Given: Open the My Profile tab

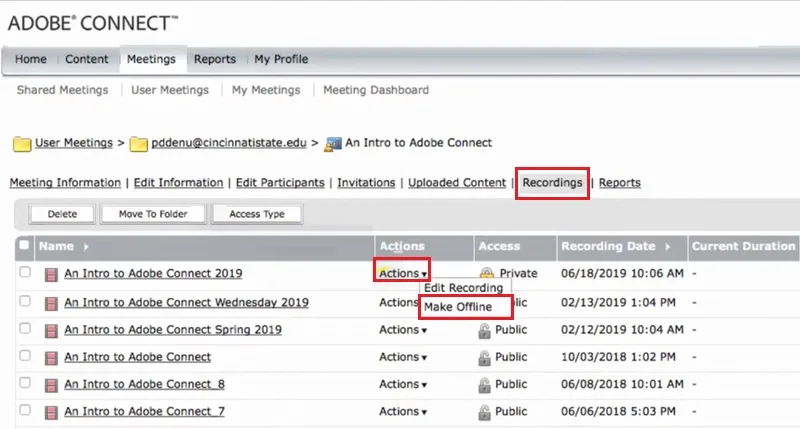Looking at the screenshot, I should pos(281,59).
